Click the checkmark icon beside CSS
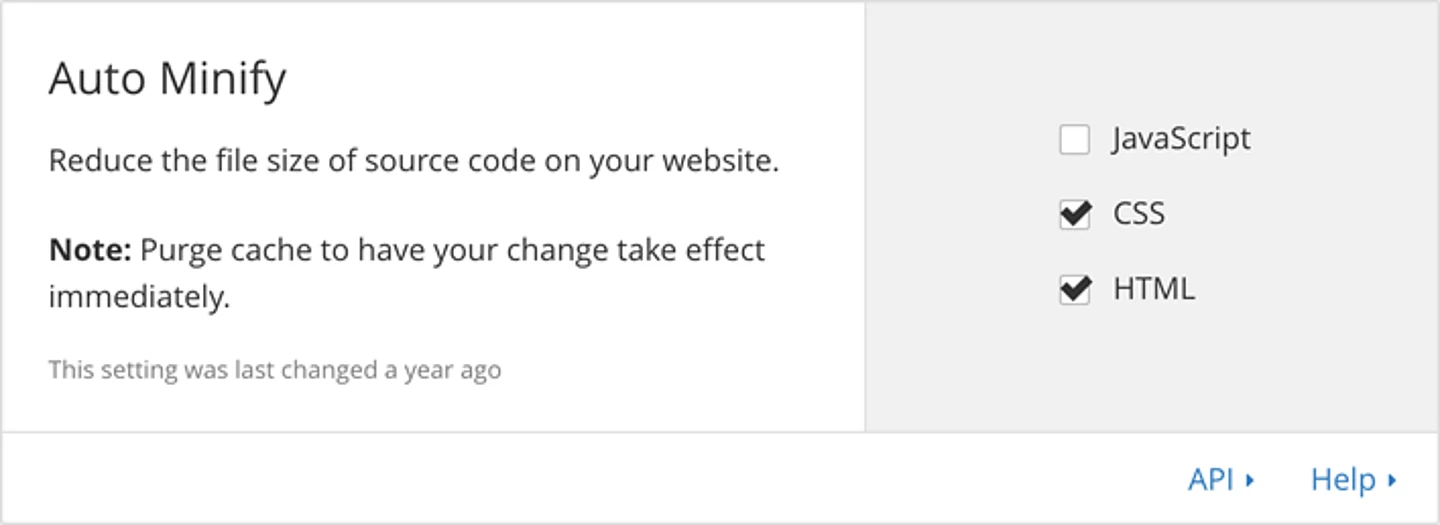The height and width of the screenshot is (525, 1440). point(1075,214)
